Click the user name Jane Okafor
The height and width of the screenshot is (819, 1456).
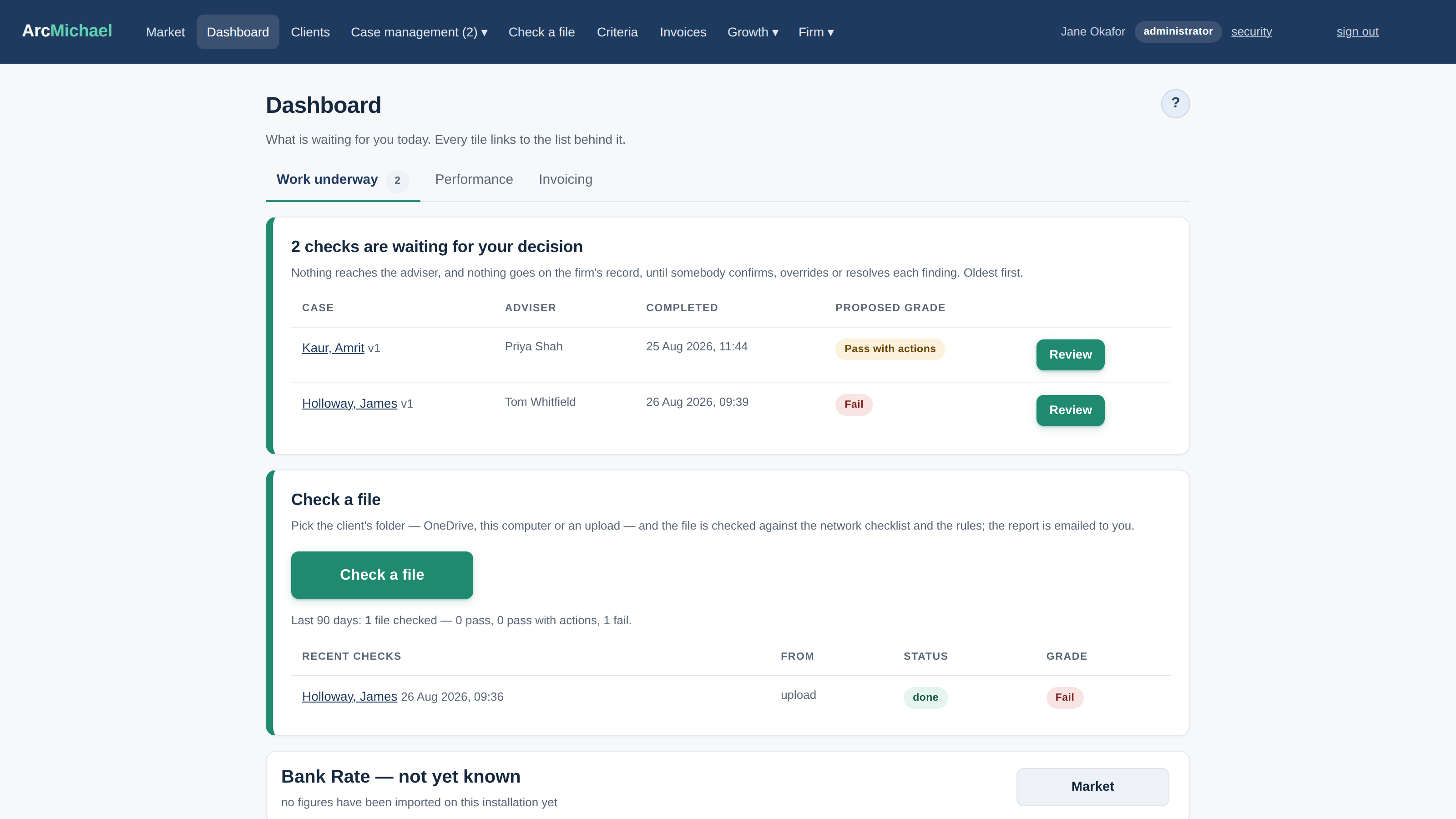point(1092,32)
